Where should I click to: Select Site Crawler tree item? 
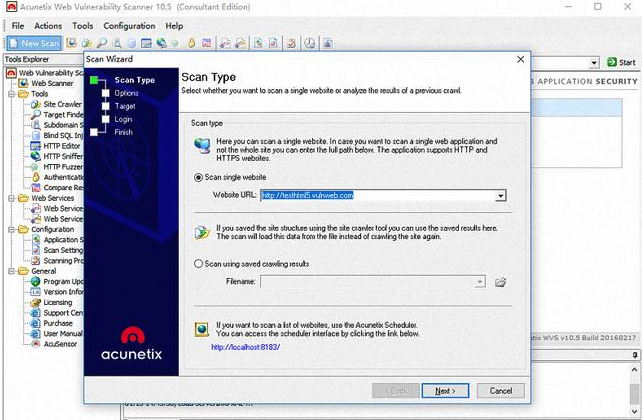tap(62, 104)
